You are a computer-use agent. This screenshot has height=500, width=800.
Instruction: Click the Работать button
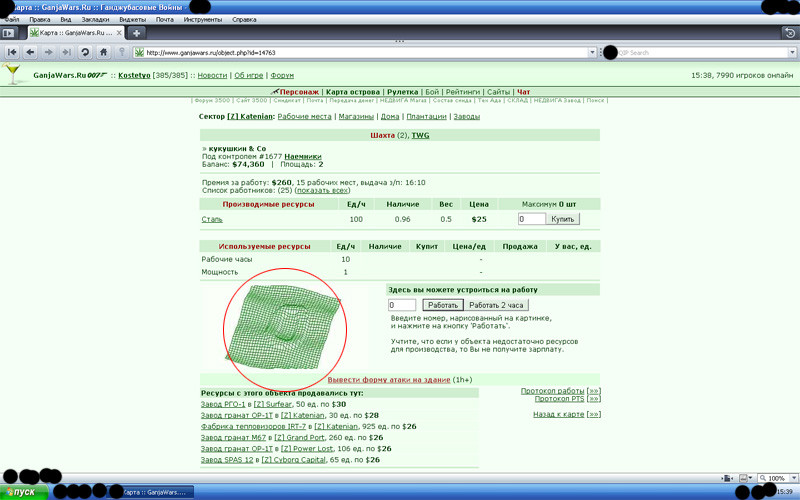click(442, 305)
